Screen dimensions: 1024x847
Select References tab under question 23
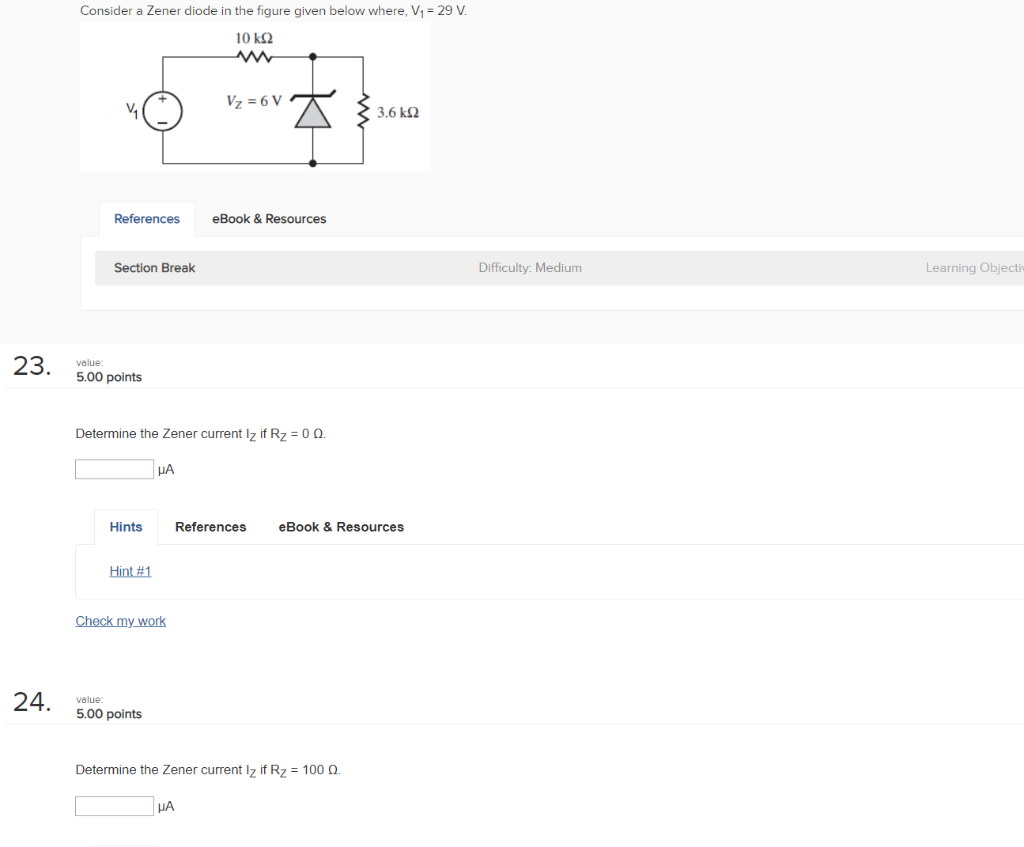tap(210, 526)
